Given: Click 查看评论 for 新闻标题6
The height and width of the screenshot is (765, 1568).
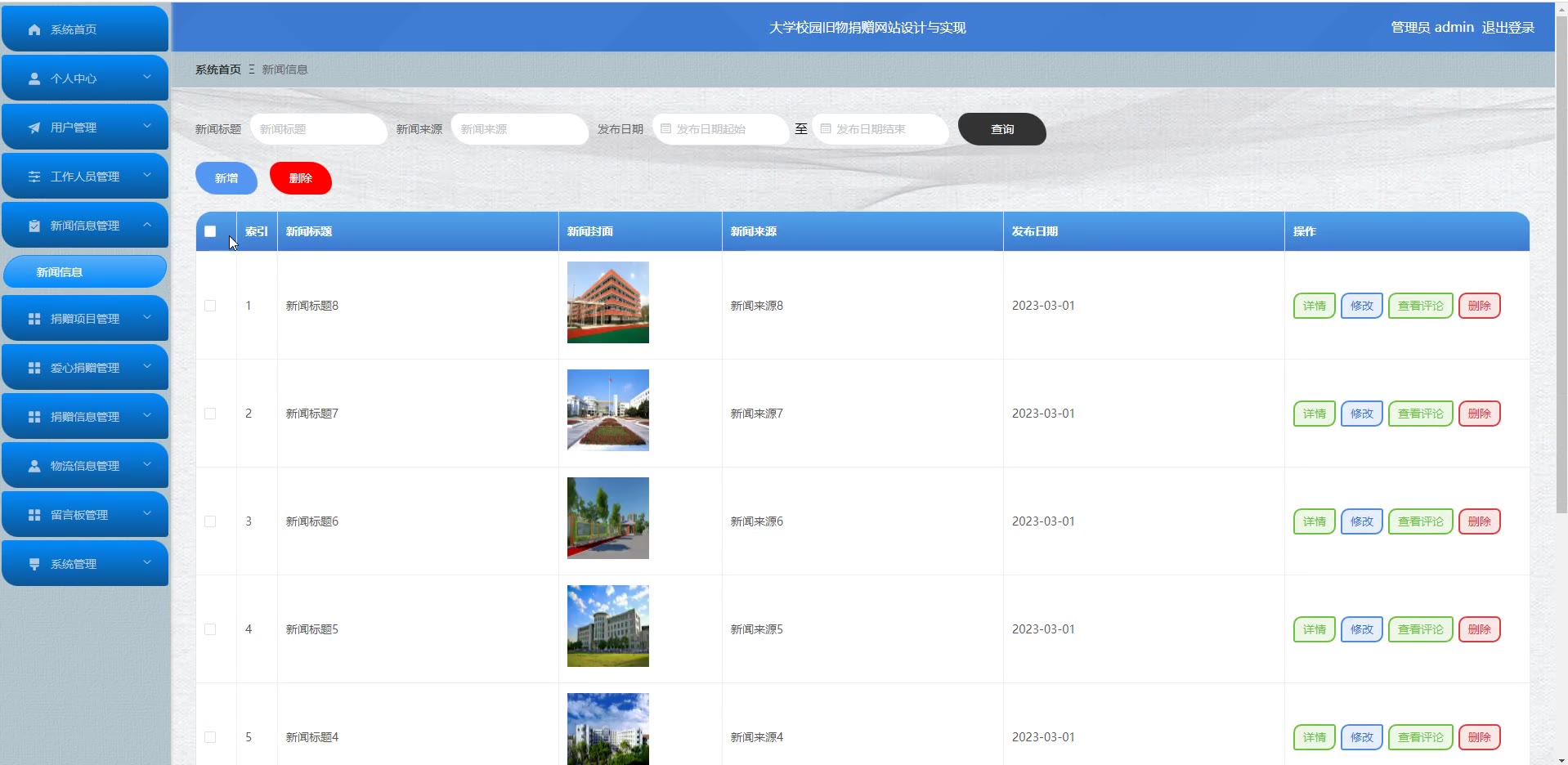Looking at the screenshot, I should click(x=1421, y=521).
